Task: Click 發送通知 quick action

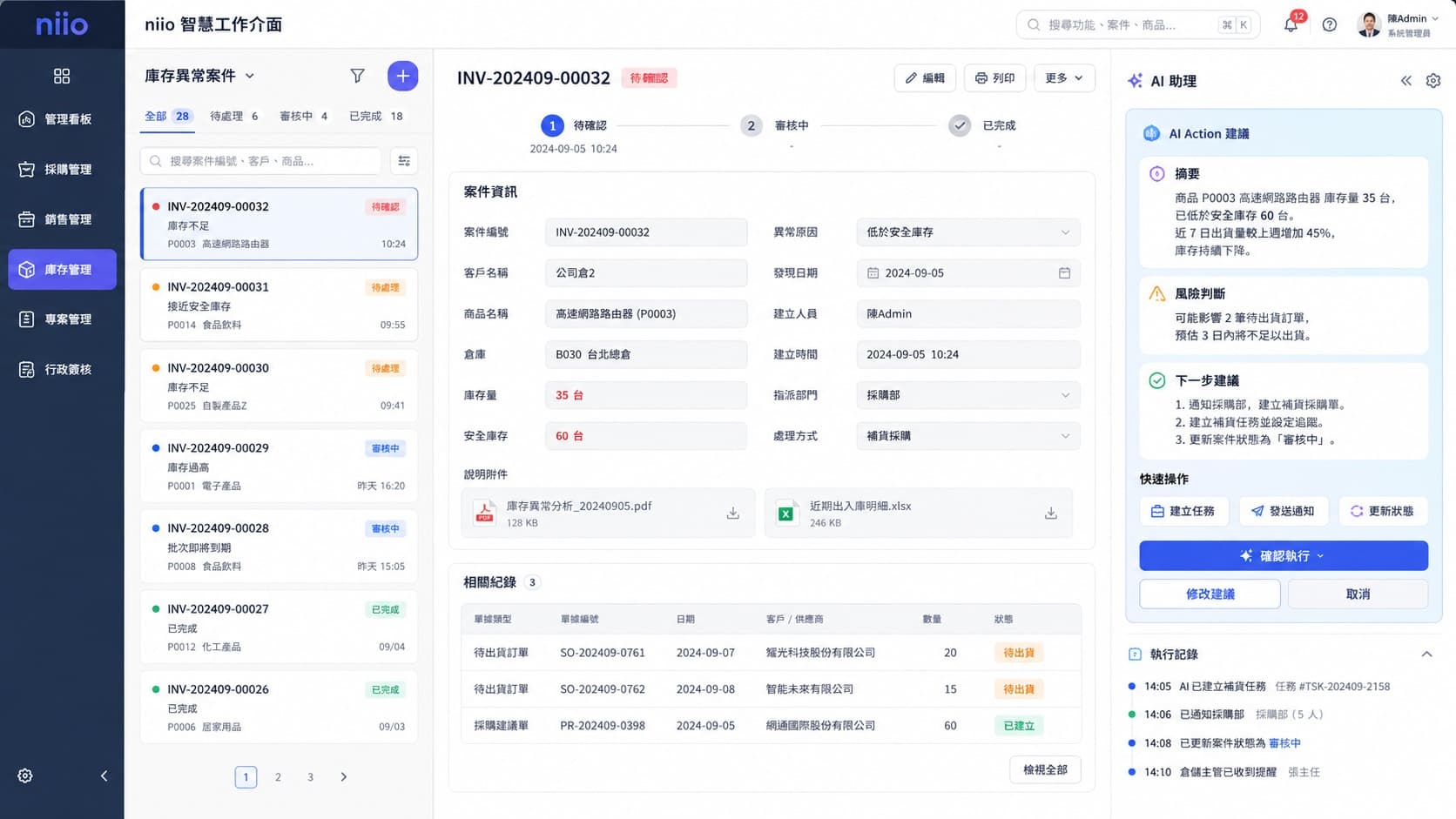Action: point(1284,511)
